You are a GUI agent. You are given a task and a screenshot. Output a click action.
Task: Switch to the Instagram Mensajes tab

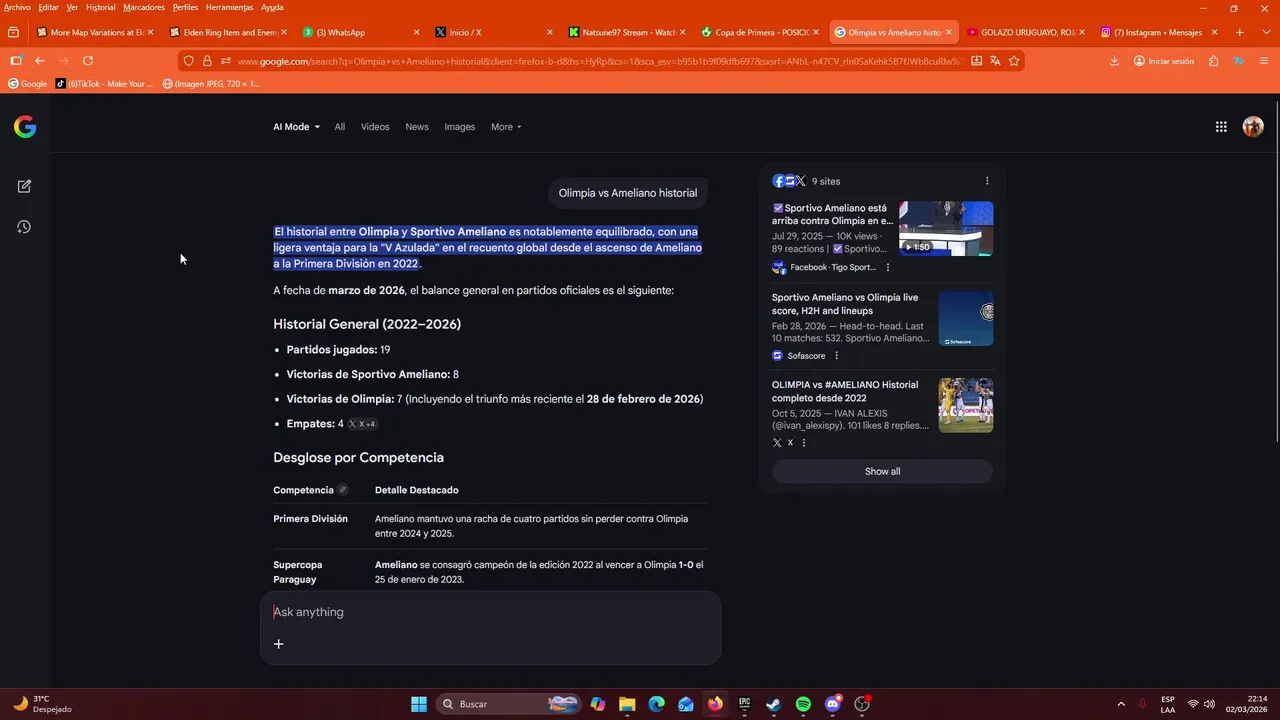pos(1158,32)
